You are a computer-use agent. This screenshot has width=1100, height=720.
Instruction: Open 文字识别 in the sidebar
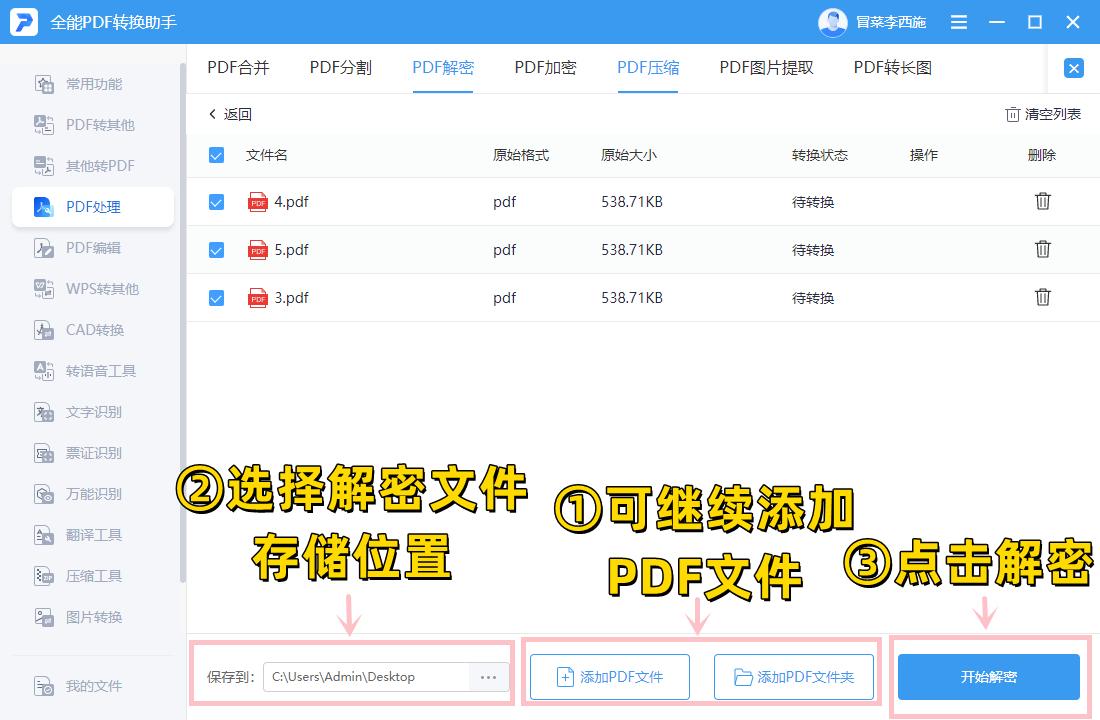pos(93,412)
